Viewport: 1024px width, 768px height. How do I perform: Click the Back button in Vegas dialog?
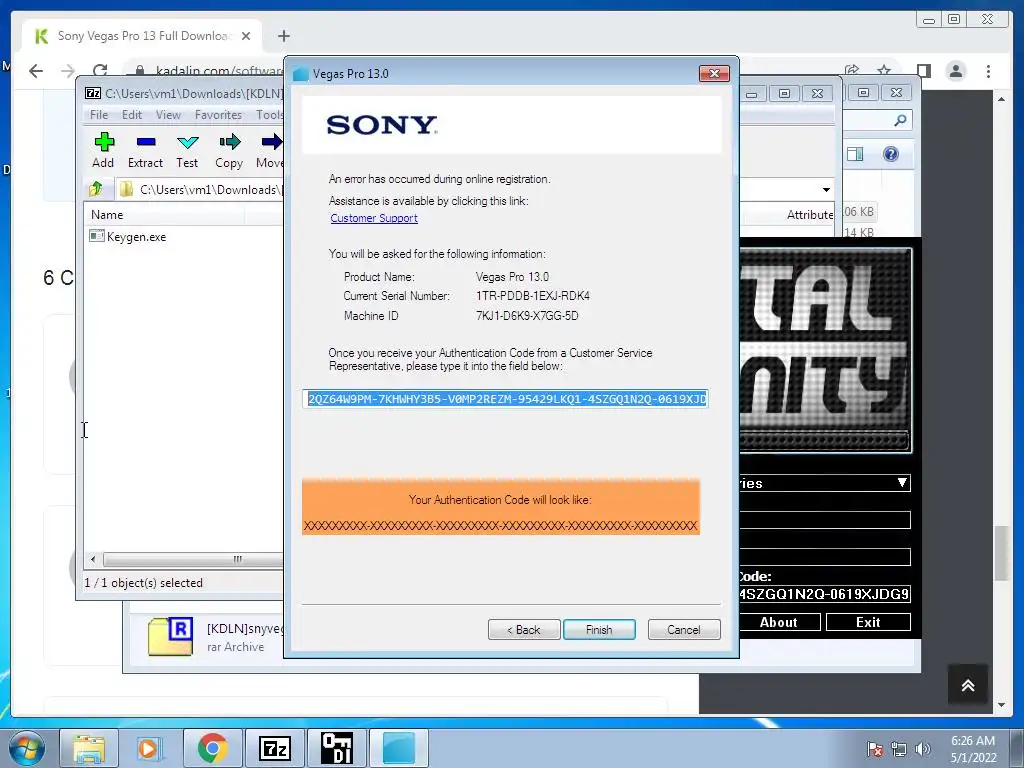click(x=524, y=630)
